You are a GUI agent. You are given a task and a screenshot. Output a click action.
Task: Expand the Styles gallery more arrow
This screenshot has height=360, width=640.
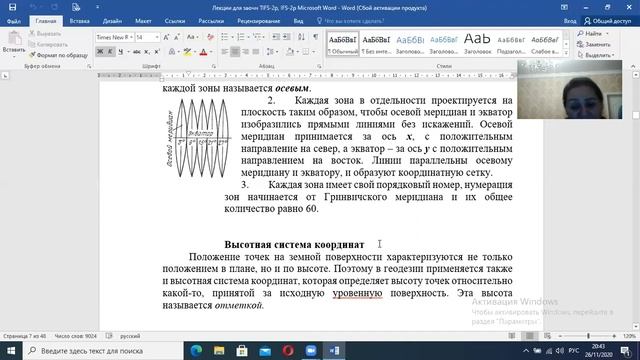coord(566,53)
